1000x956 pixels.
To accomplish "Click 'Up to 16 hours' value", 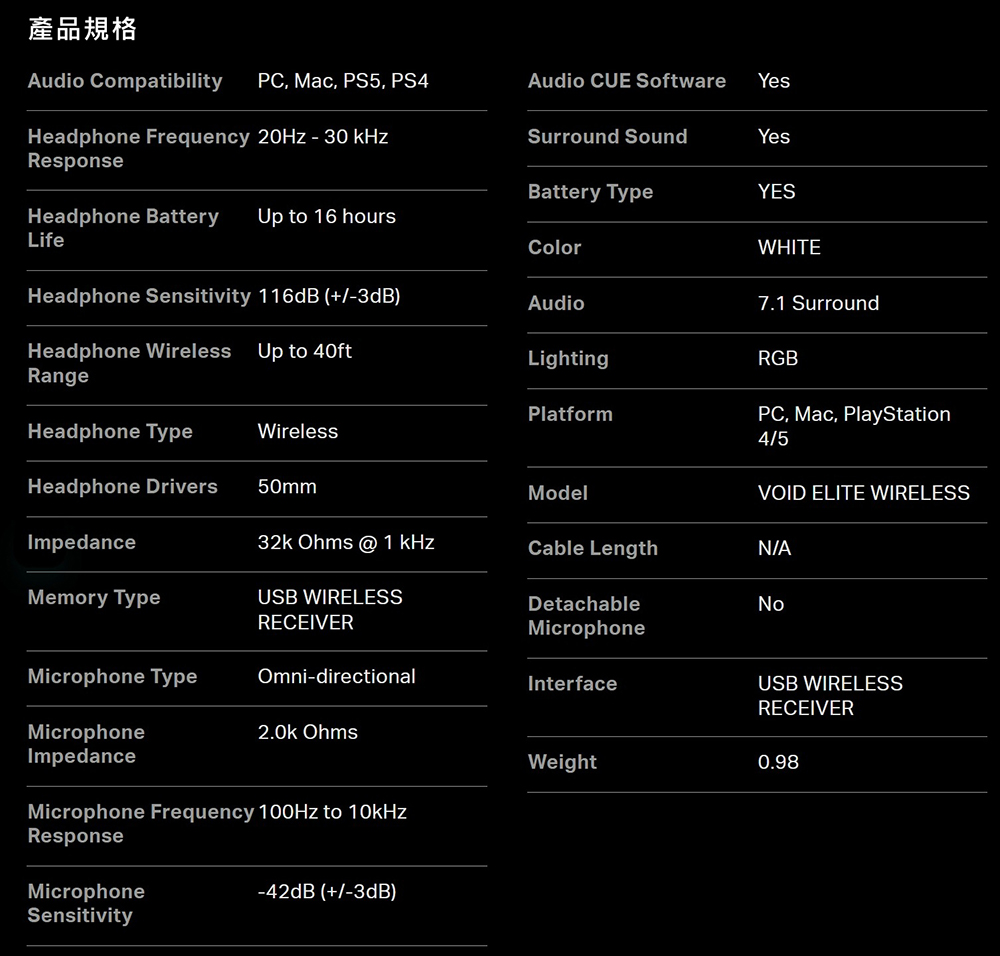I will pyautogui.click(x=327, y=216).
